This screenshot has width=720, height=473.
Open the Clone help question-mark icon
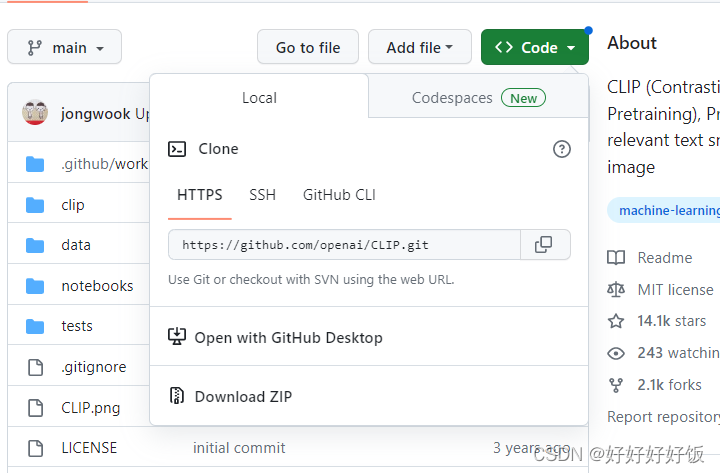562,149
